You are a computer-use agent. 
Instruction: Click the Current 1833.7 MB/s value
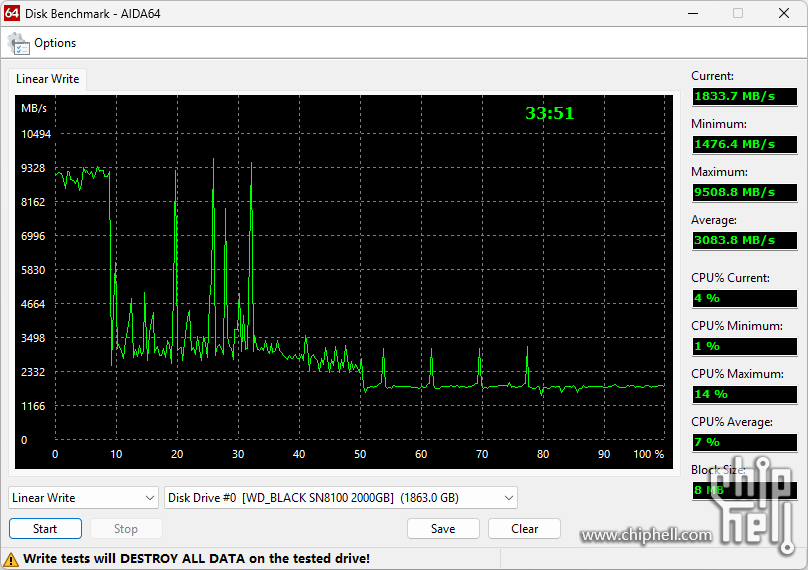point(745,96)
